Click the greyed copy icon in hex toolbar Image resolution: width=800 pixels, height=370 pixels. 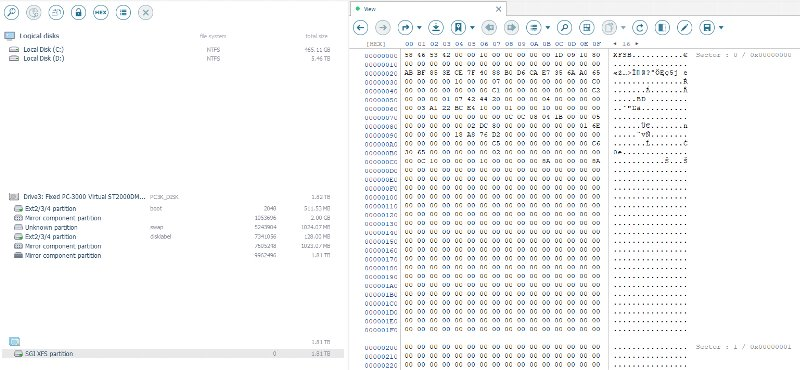click(609, 27)
